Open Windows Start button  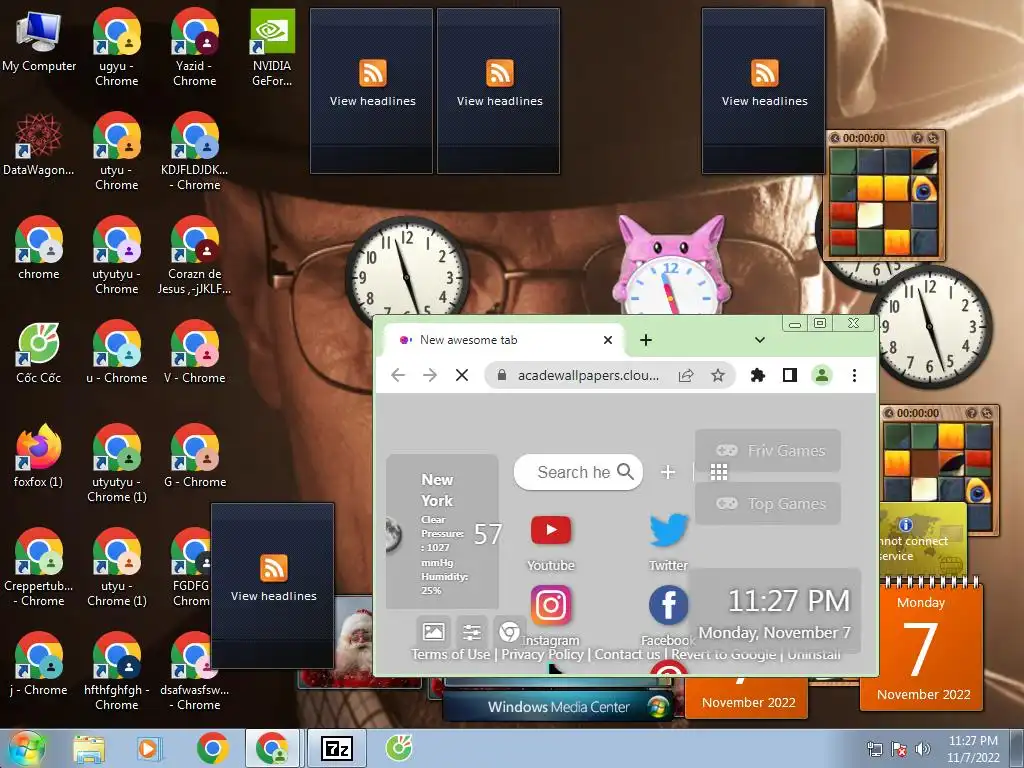pos(26,748)
